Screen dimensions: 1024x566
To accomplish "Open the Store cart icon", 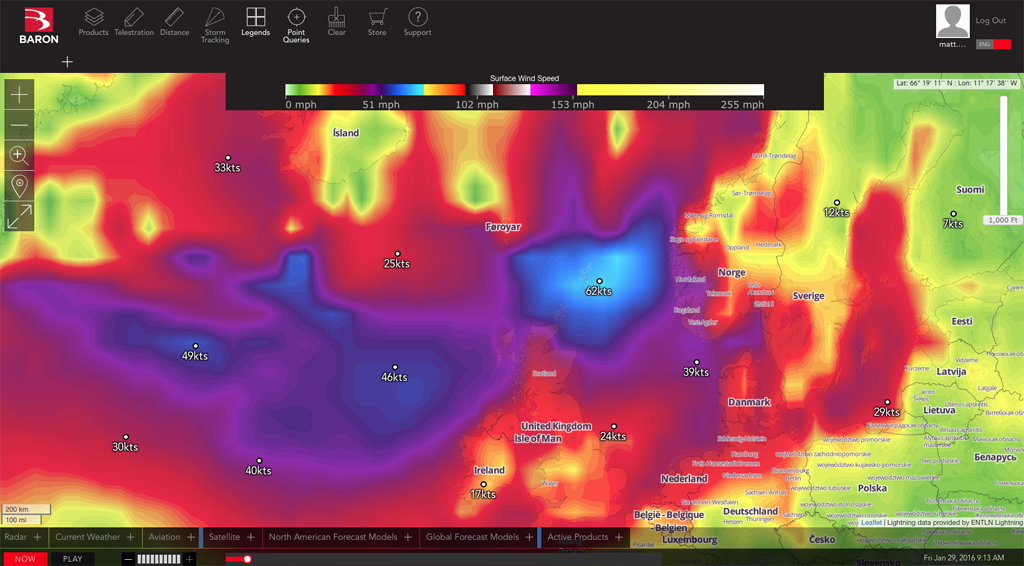I will point(377,22).
